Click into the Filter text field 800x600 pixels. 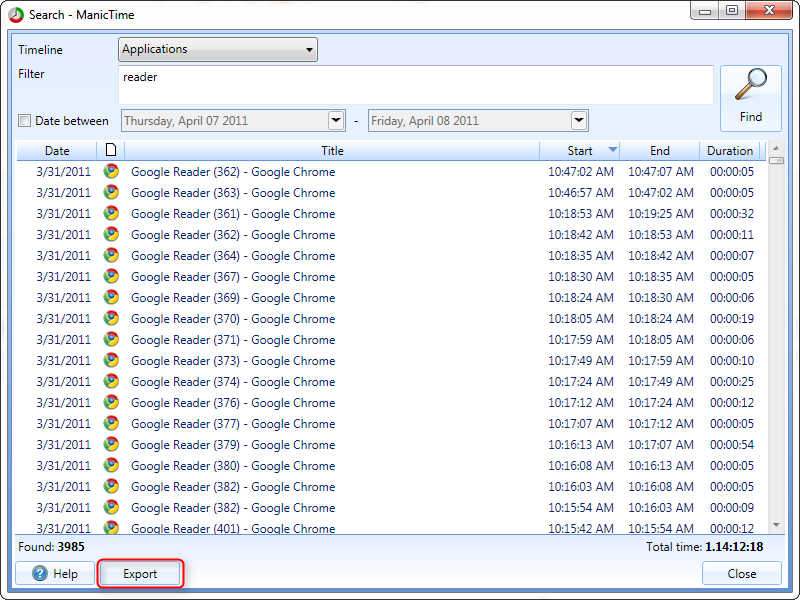coord(415,85)
